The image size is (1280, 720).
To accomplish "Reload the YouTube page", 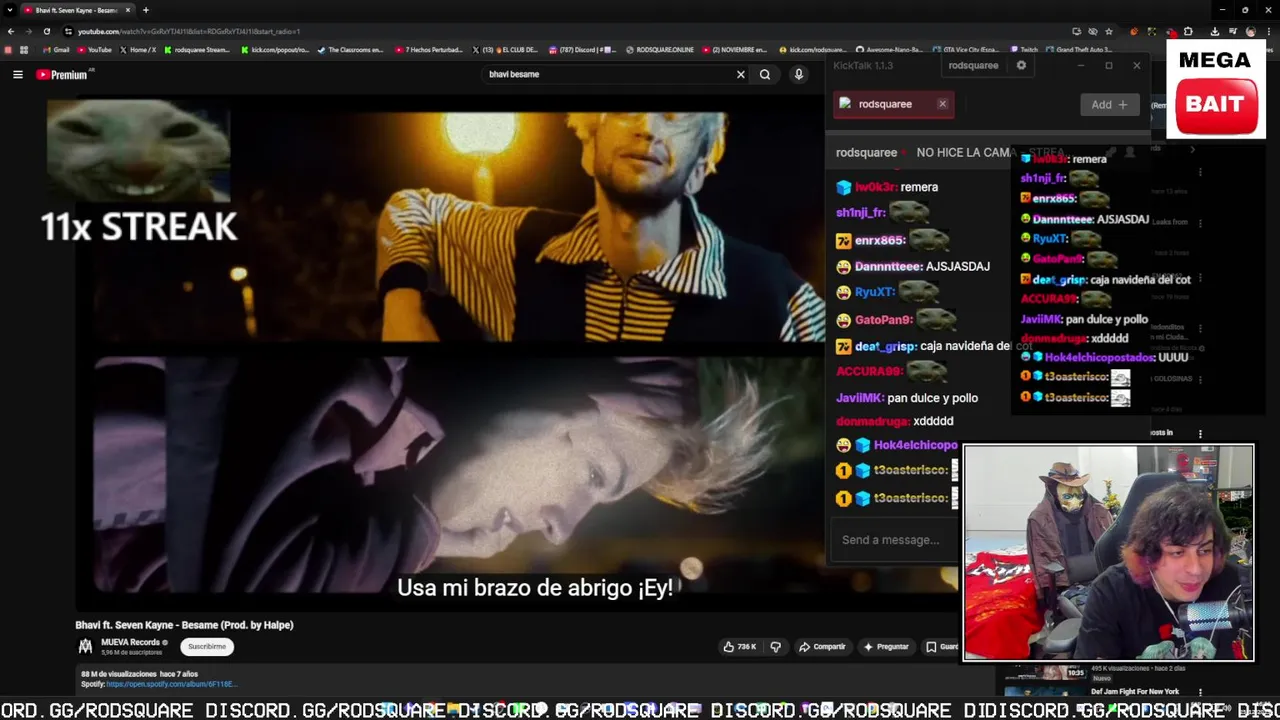I will (x=46, y=31).
